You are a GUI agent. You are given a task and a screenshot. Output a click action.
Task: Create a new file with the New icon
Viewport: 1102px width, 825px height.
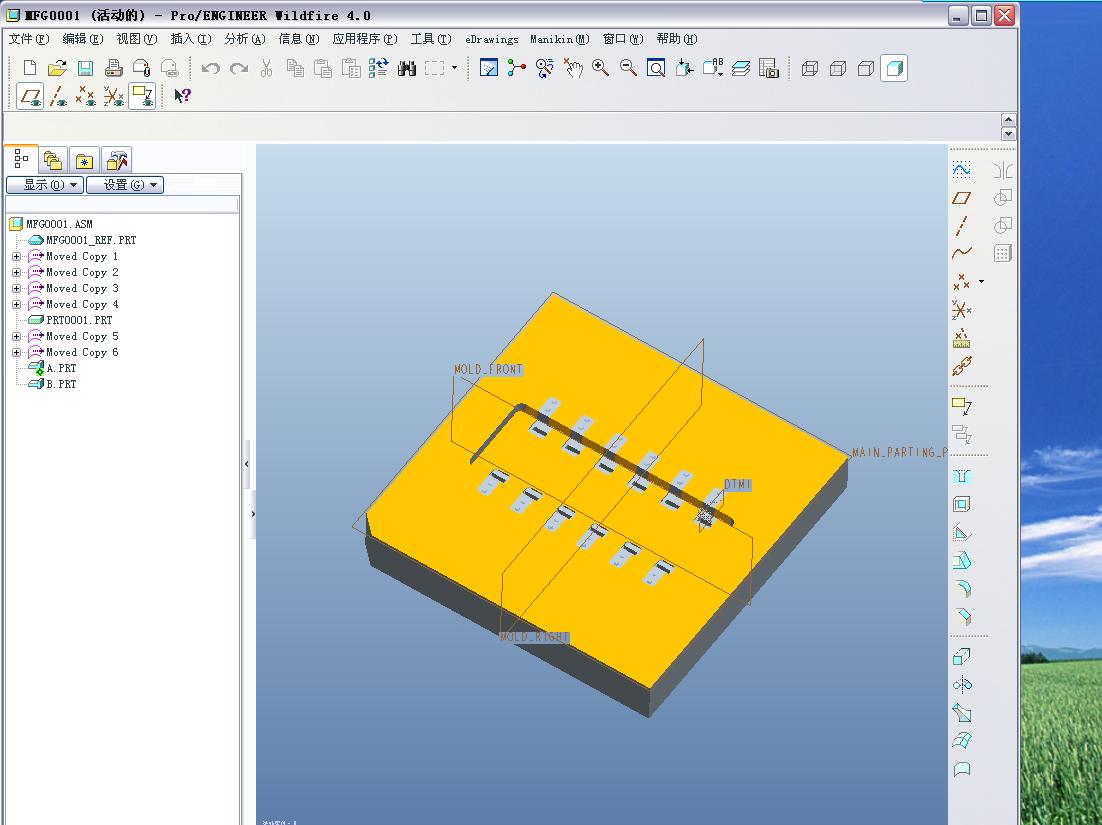click(30, 68)
